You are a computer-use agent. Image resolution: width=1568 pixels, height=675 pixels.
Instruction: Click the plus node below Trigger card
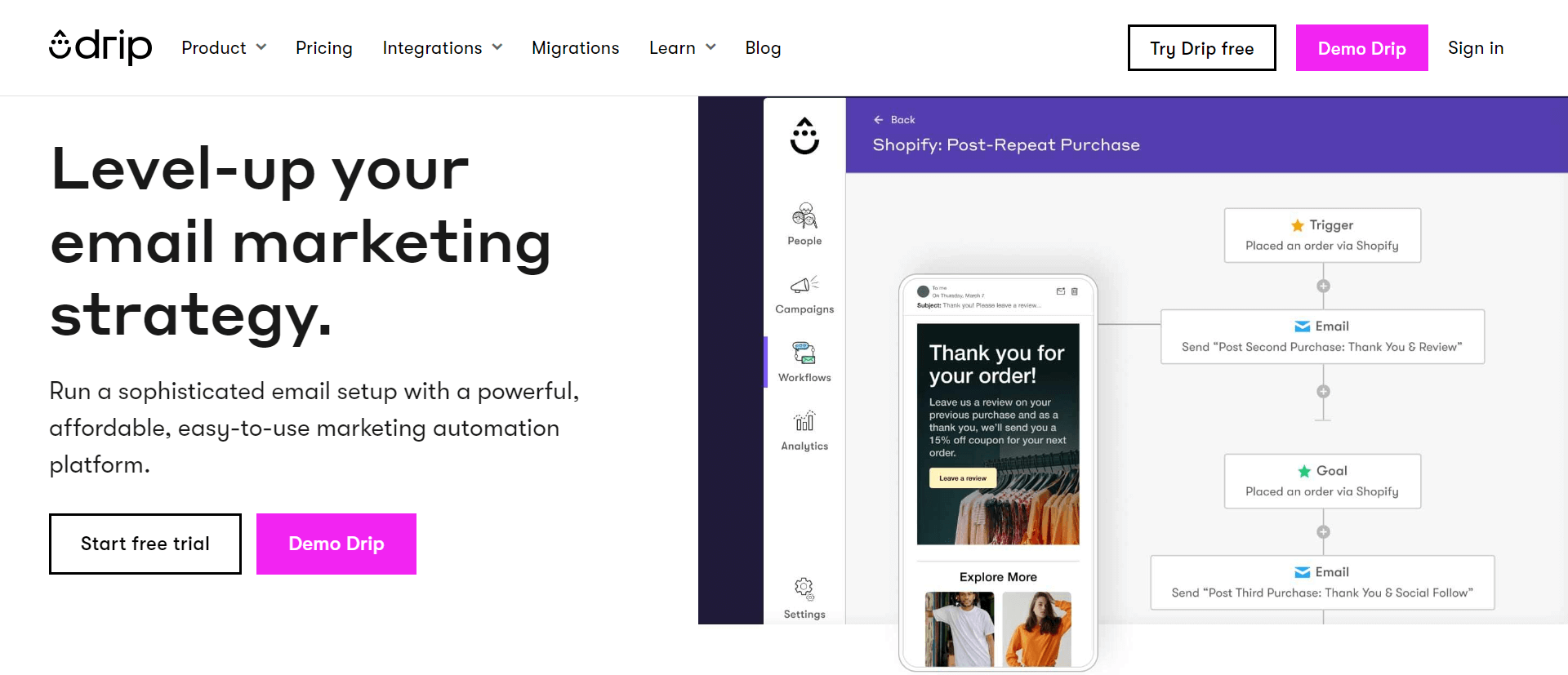pos(1323,286)
